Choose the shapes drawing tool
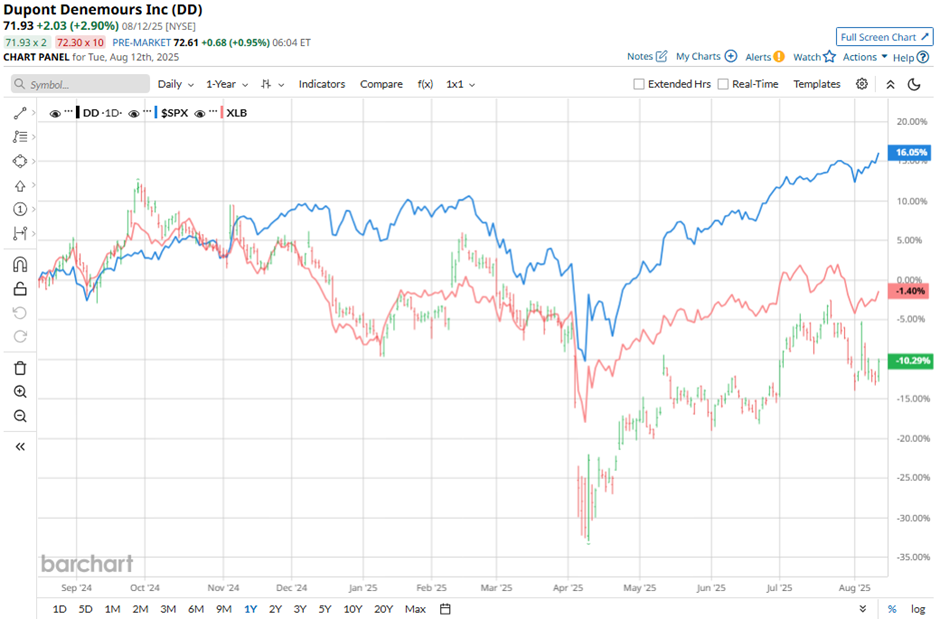 point(20,161)
